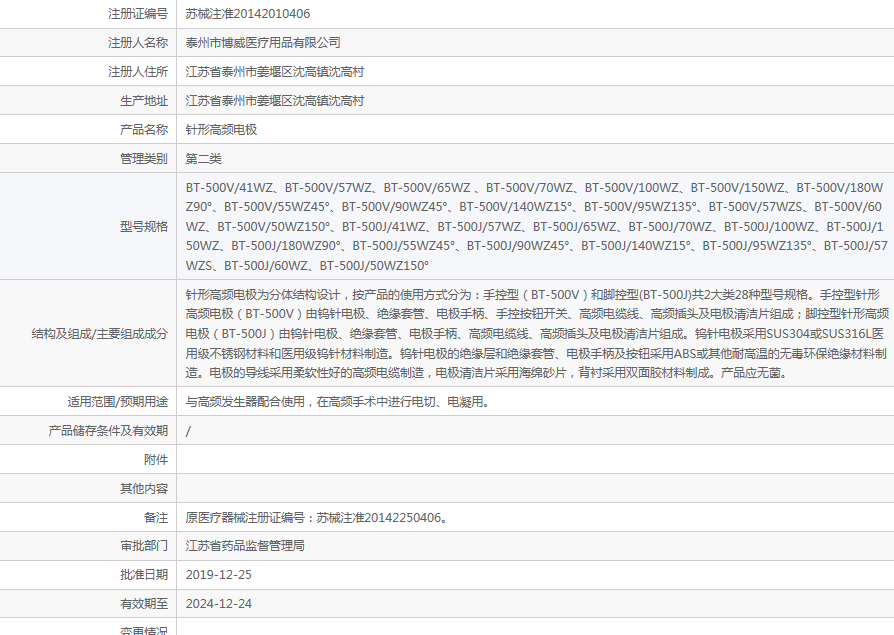Select the approval date 2019-12-25
The image size is (894, 635).
coord(218,575)
